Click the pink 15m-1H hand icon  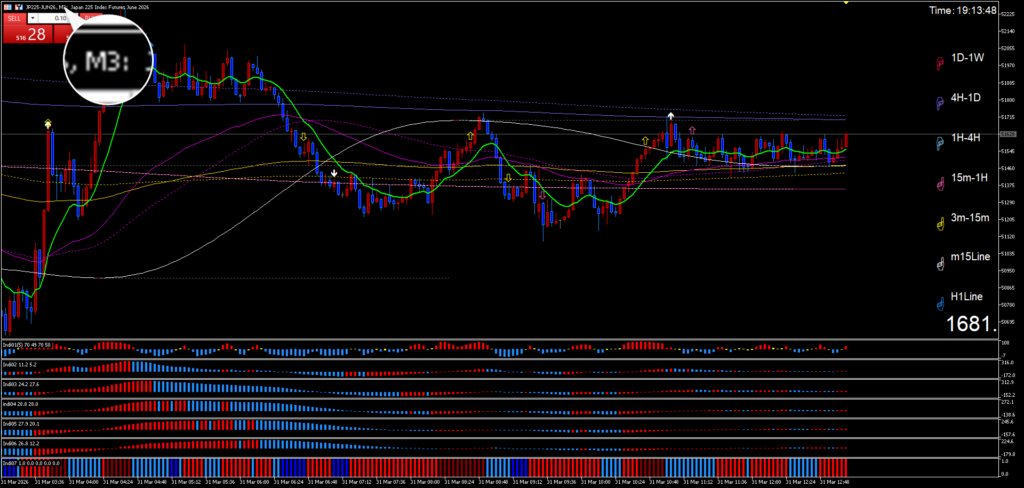(939, 184)
